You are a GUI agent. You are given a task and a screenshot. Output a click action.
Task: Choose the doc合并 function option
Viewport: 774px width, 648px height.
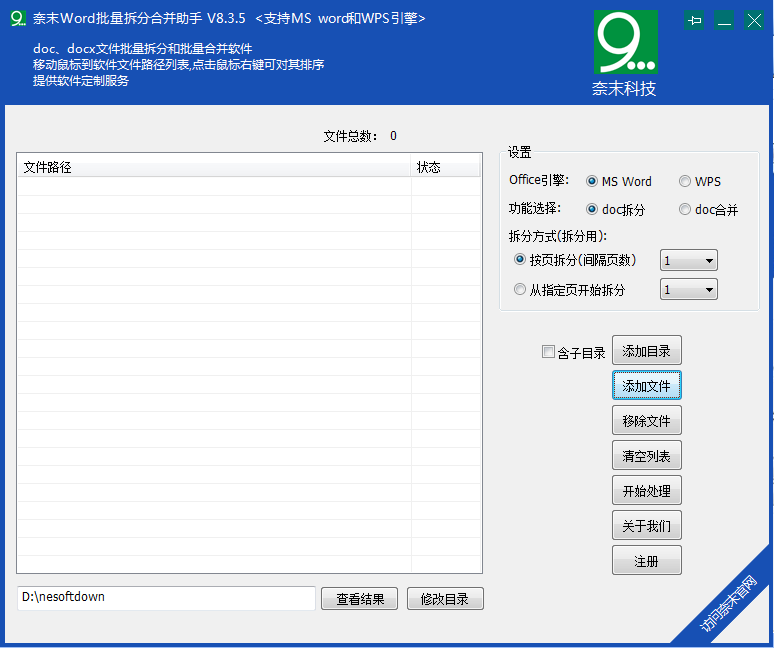click(685, 209)
